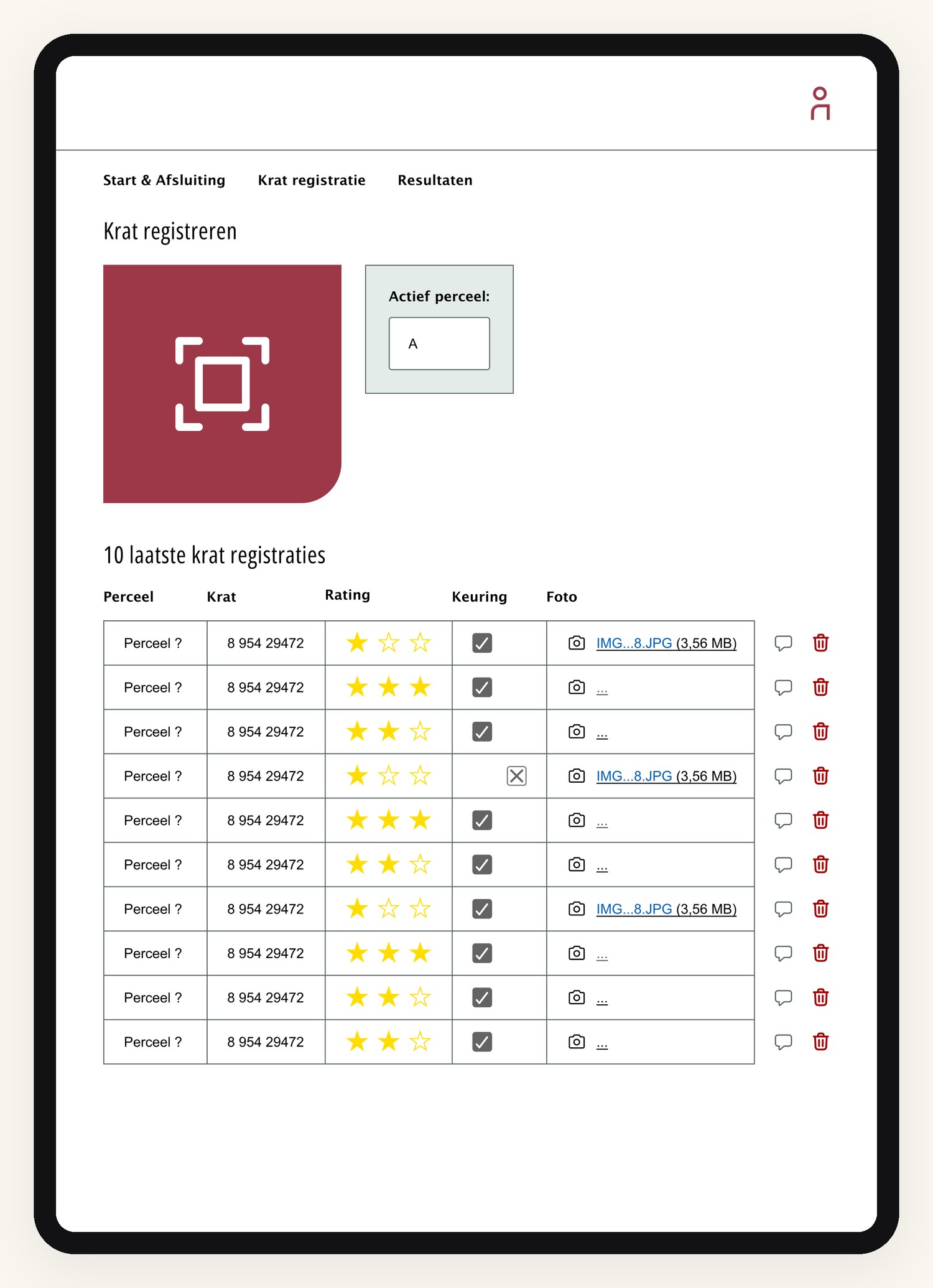The image size is (933, 1288).
Task: Open the user profile icon
Action: click(820, 103)
